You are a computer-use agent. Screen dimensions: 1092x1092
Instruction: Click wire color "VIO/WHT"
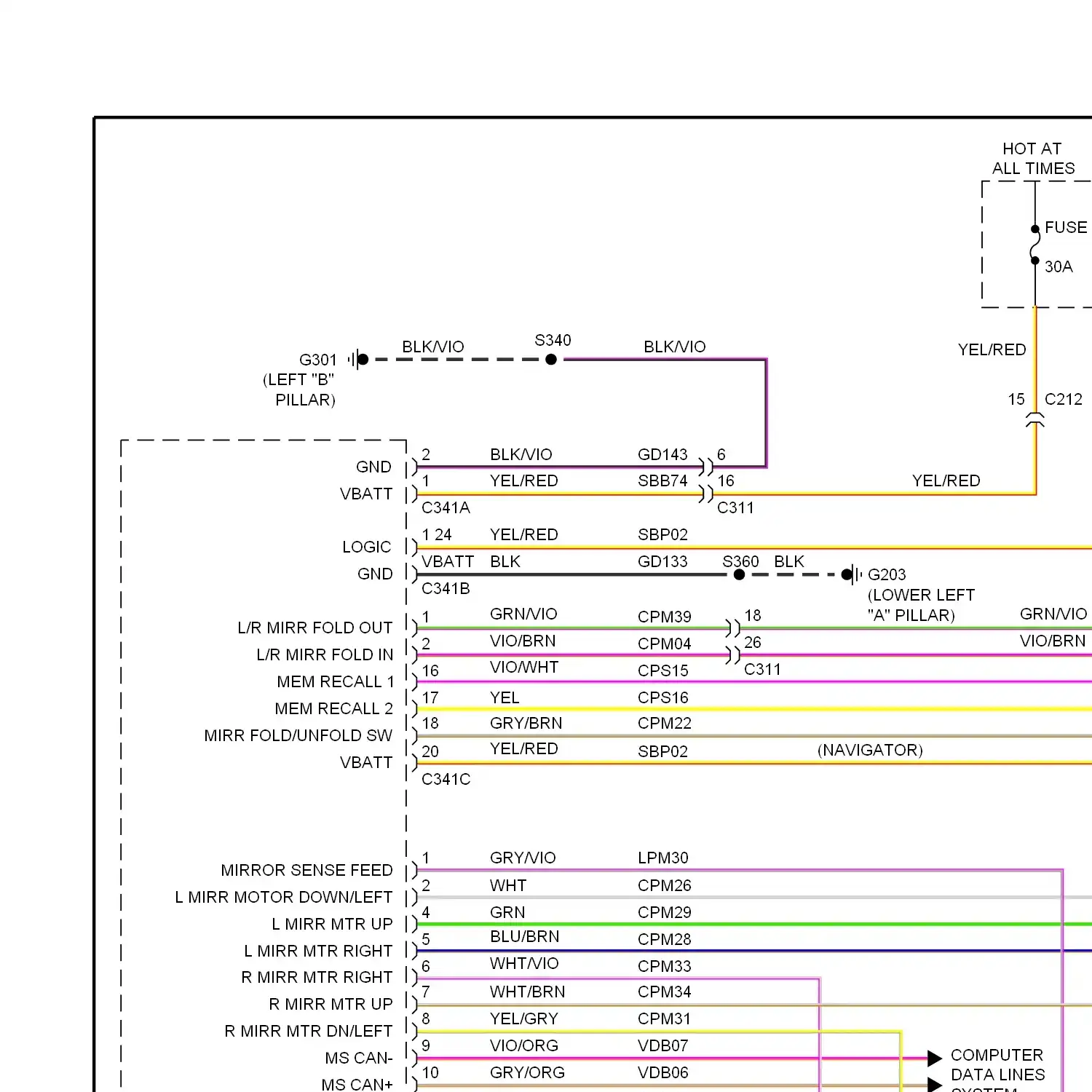tap(524, 667)
